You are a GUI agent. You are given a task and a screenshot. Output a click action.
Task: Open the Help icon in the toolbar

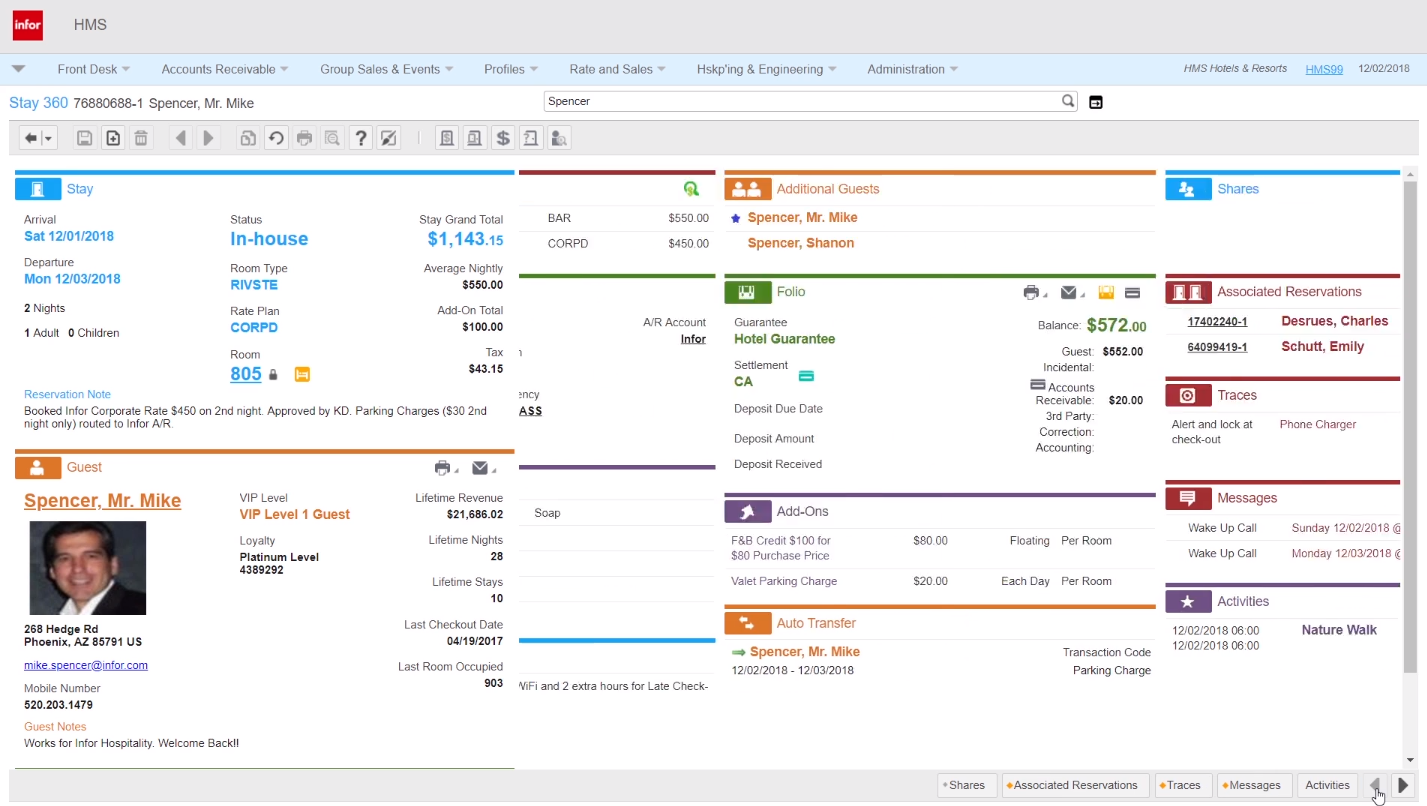point(360,137)
